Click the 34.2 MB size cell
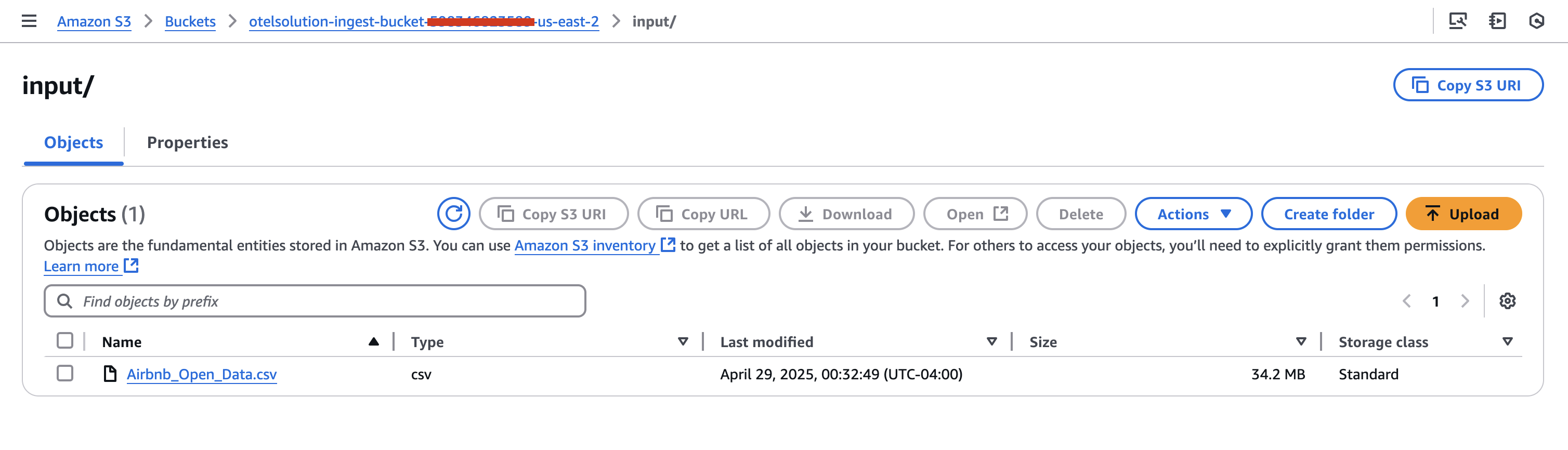The image size is (1568, 450). [x=1278, y=374]
